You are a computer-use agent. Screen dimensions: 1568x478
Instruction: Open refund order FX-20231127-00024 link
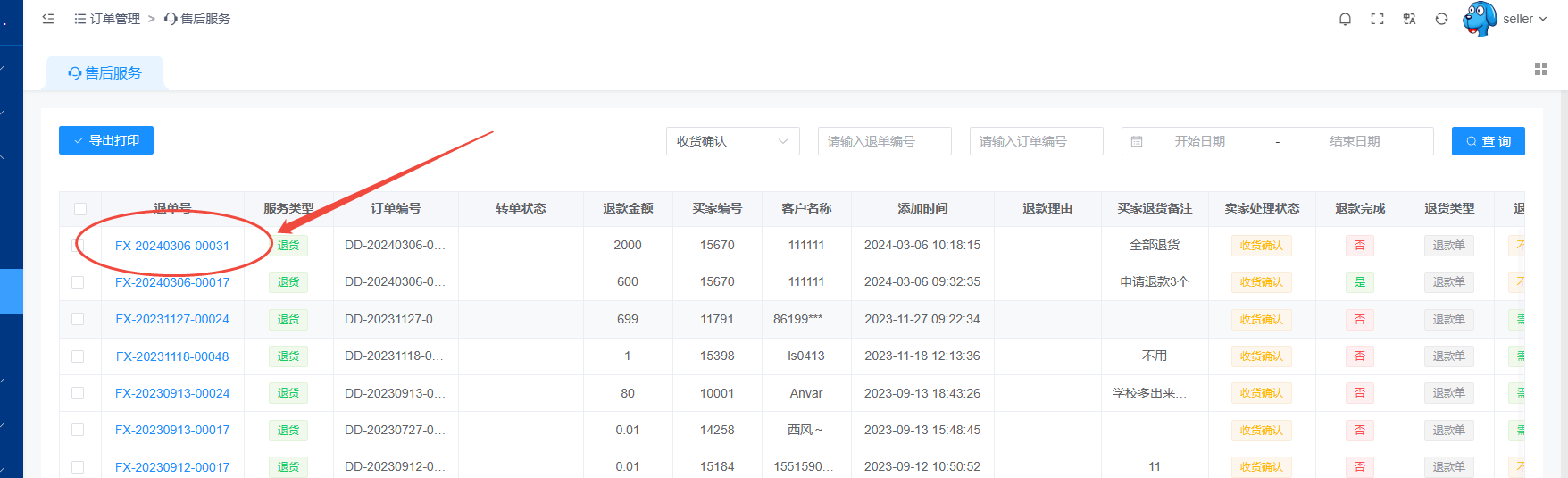[172, 319]
